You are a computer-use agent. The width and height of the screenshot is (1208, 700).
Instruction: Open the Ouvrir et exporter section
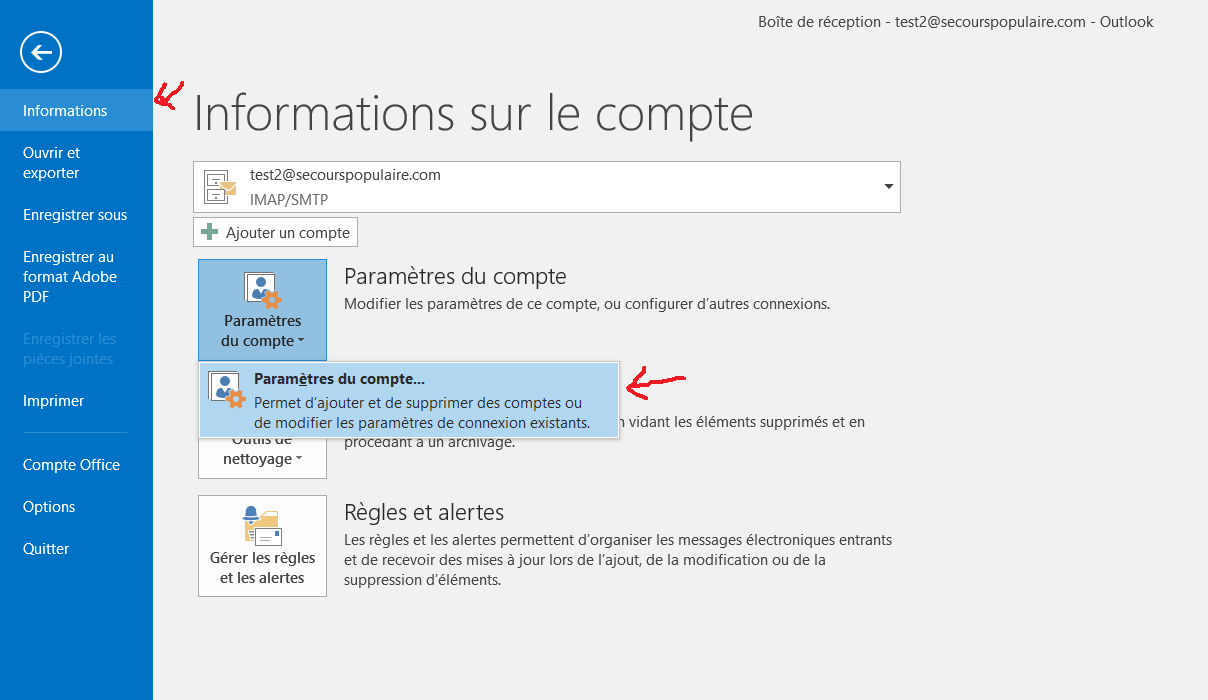point(52,163)
